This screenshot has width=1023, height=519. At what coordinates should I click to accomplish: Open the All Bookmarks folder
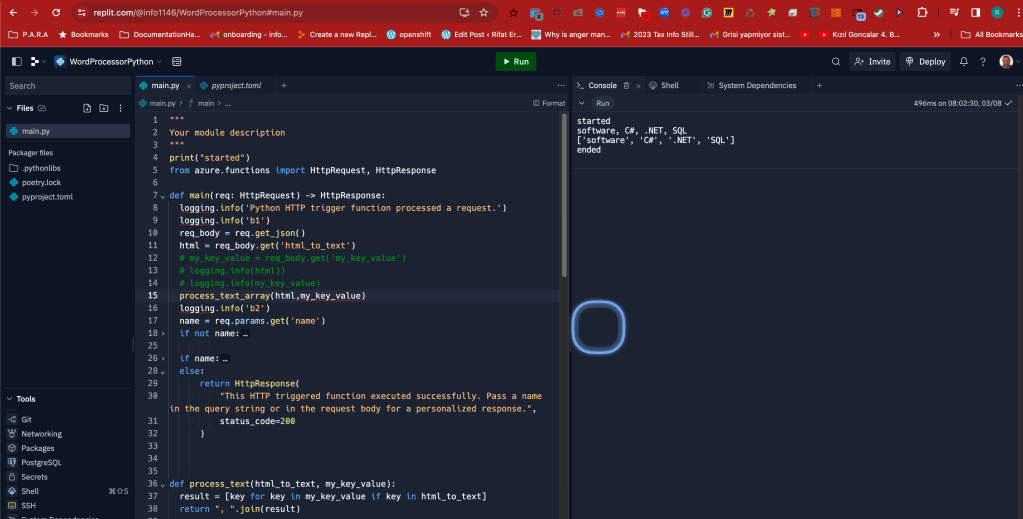click(991, 35)
